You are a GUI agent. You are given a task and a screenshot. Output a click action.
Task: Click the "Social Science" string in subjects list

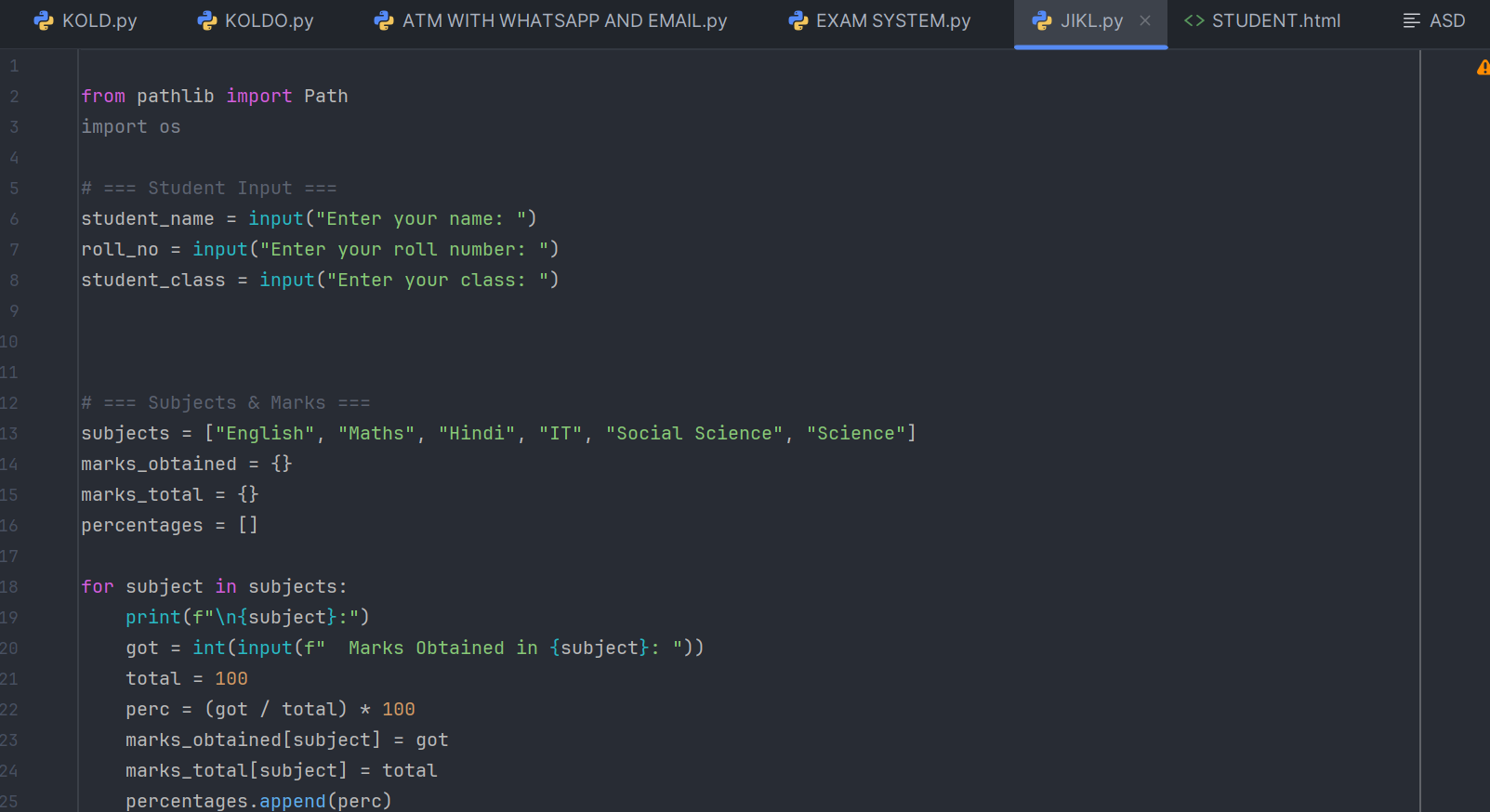(x=693, y=434)
